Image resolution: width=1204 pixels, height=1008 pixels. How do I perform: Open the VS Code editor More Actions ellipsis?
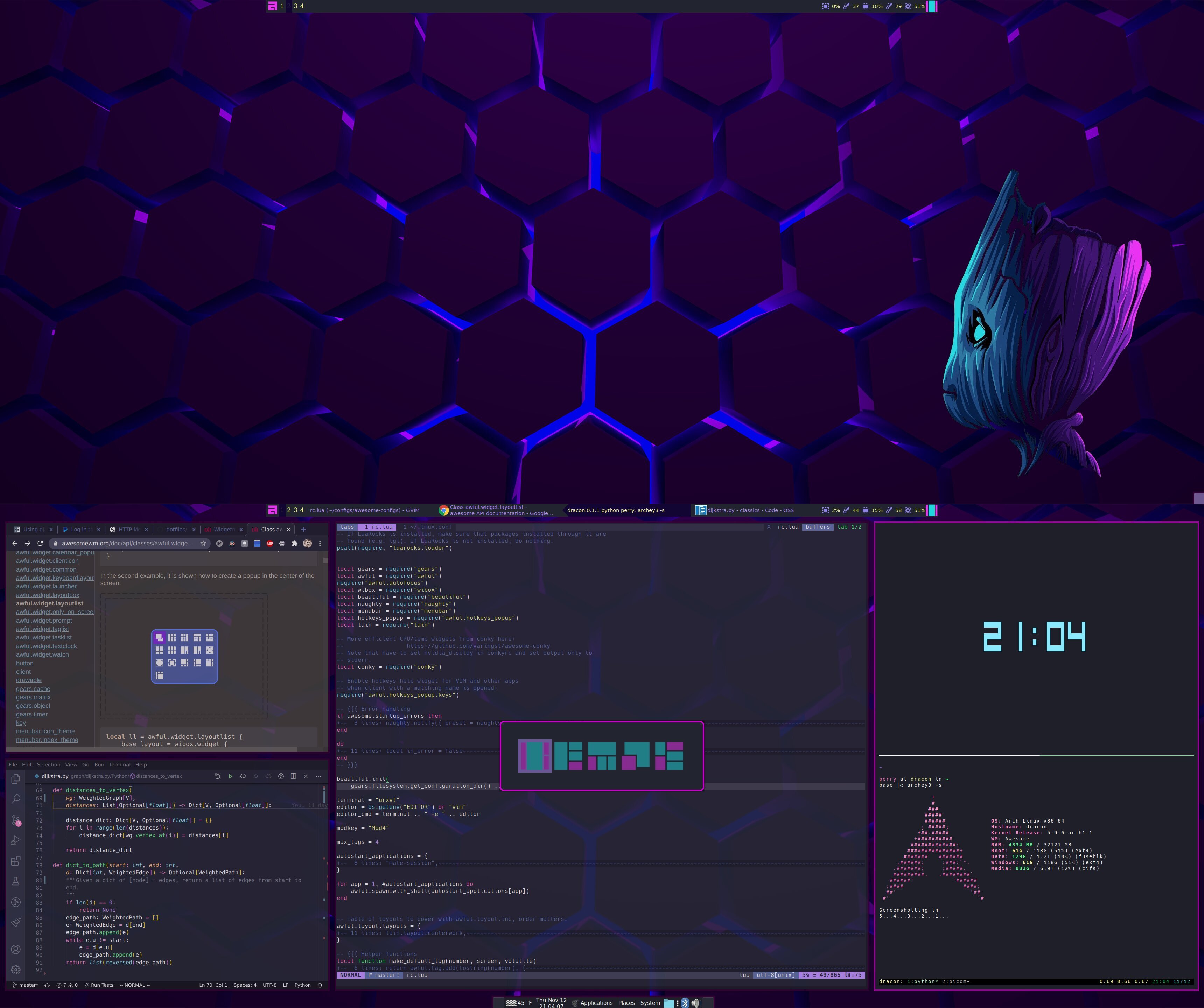point(318,776)
